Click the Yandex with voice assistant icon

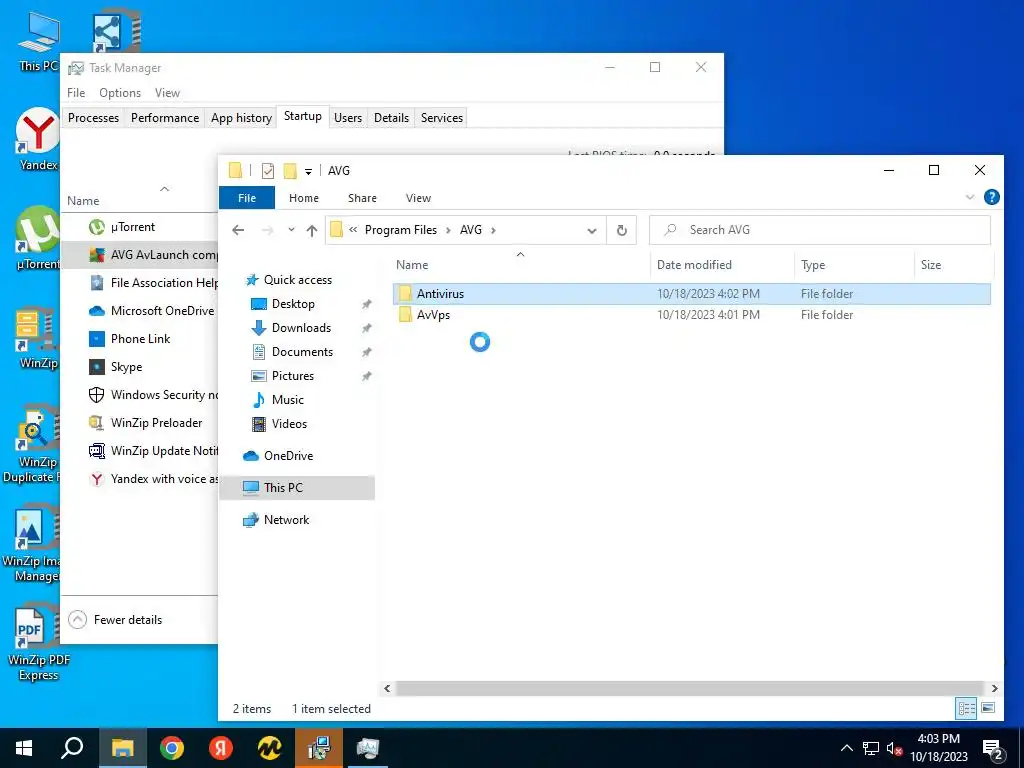pos(97,479)
